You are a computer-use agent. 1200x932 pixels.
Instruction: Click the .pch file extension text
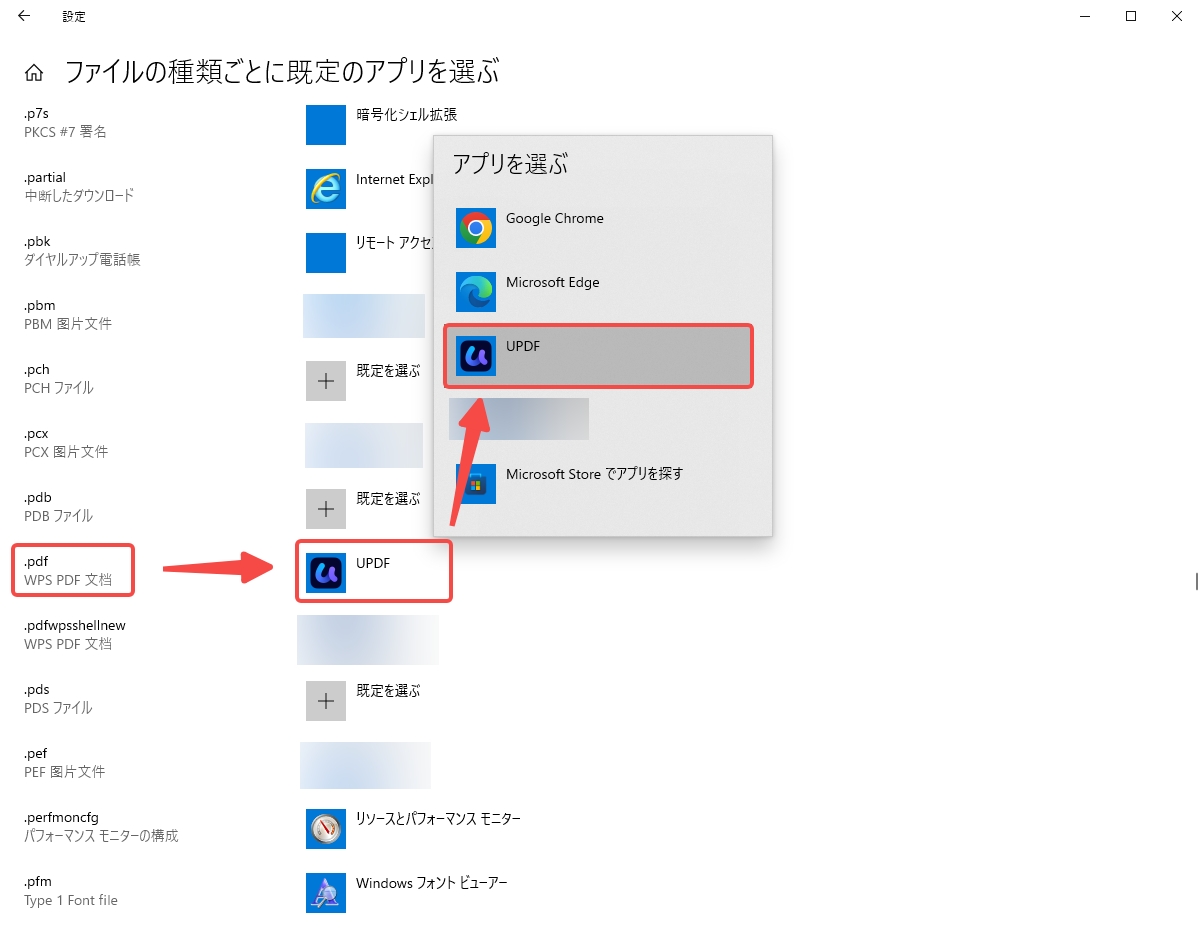pos(37,369)
